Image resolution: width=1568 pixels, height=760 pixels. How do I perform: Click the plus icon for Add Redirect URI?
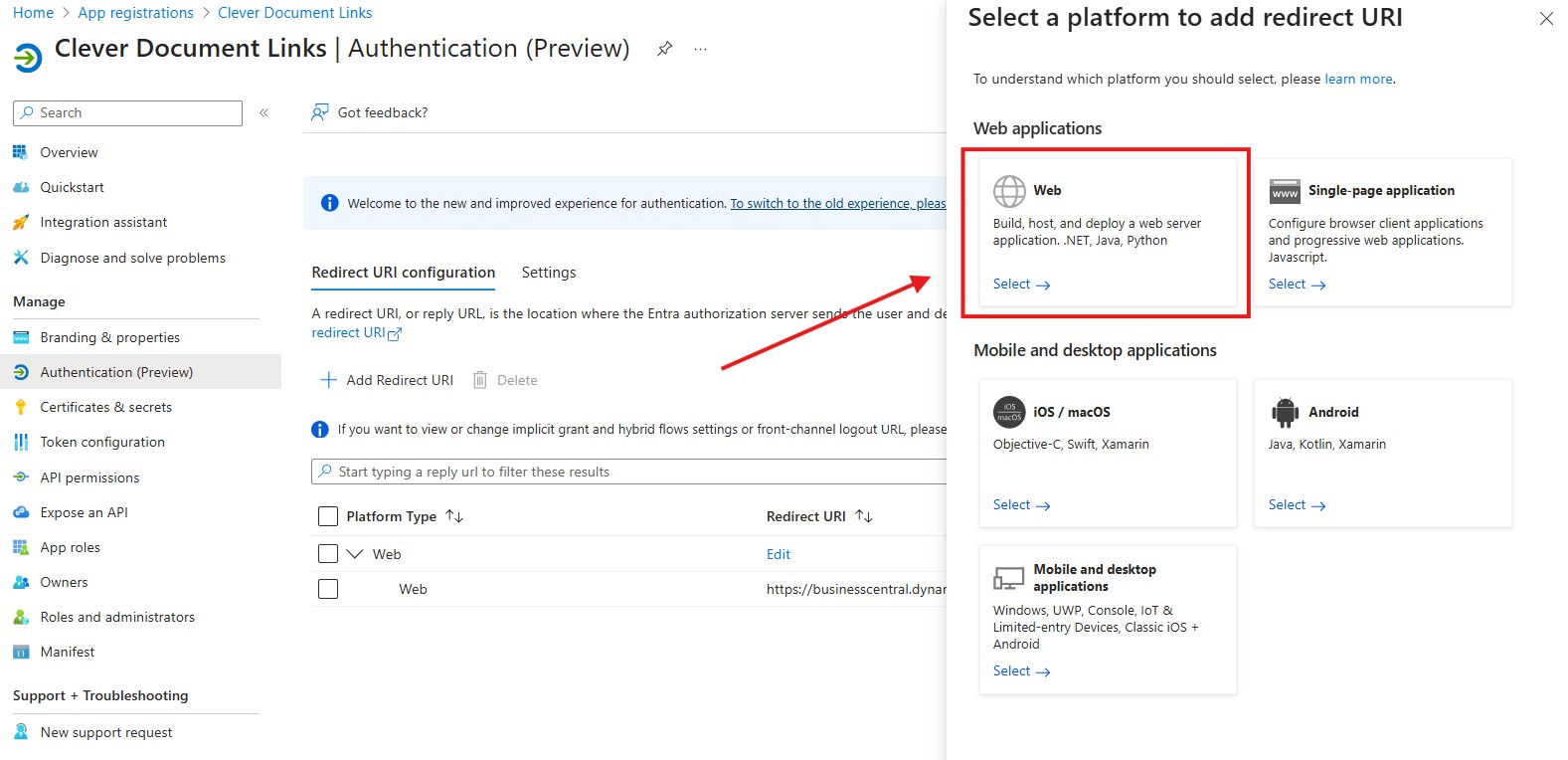point(329,380)
